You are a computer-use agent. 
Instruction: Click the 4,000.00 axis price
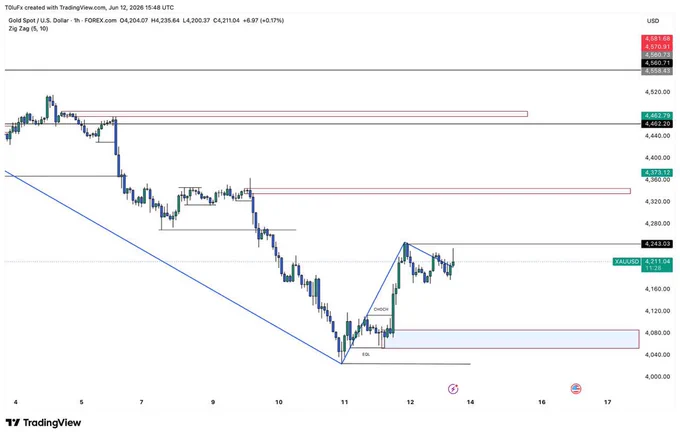click(x=657, y=376)
